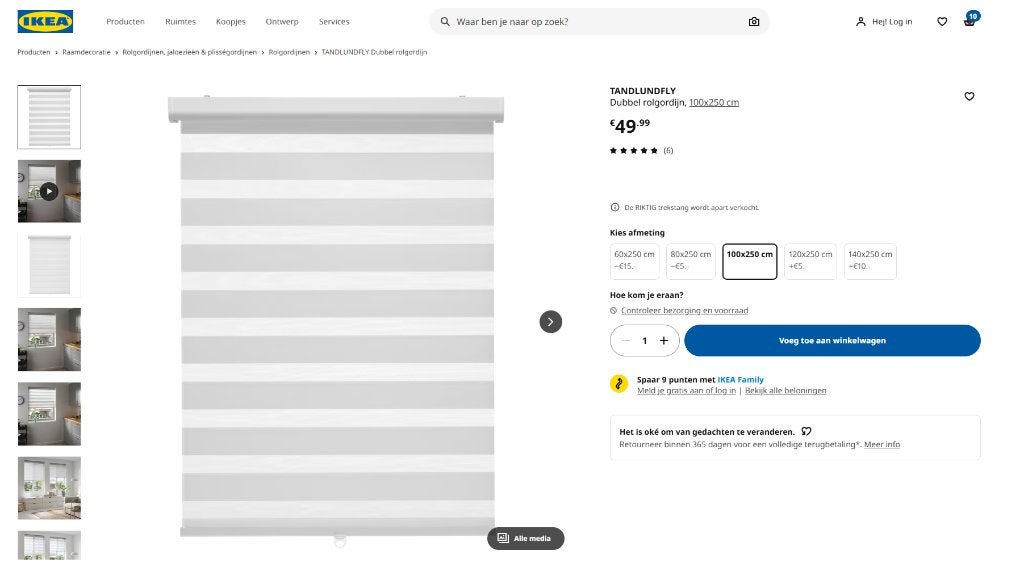The image size is (1024, 584).
Task: Click 'Controleer bezorging en voorraad' link
Action: pos(684,311)
